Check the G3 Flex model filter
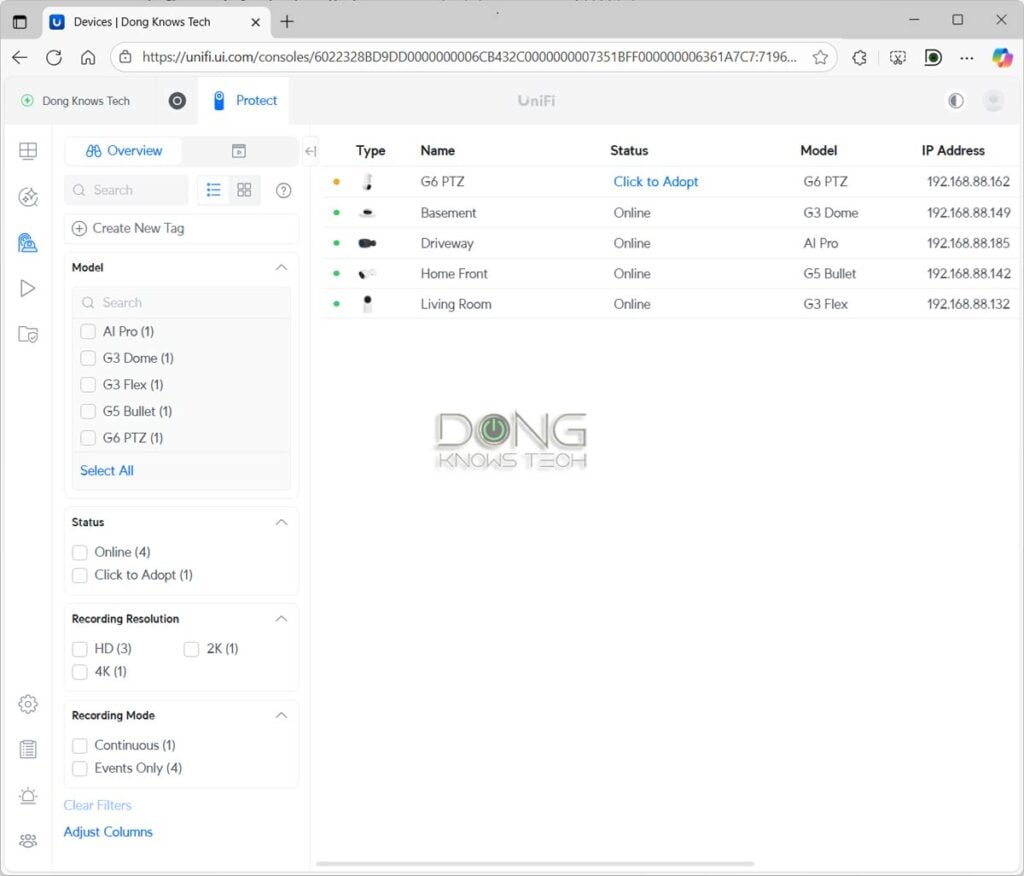The width and height of the screenshot is (1024, 876). (x=88, y=385)
